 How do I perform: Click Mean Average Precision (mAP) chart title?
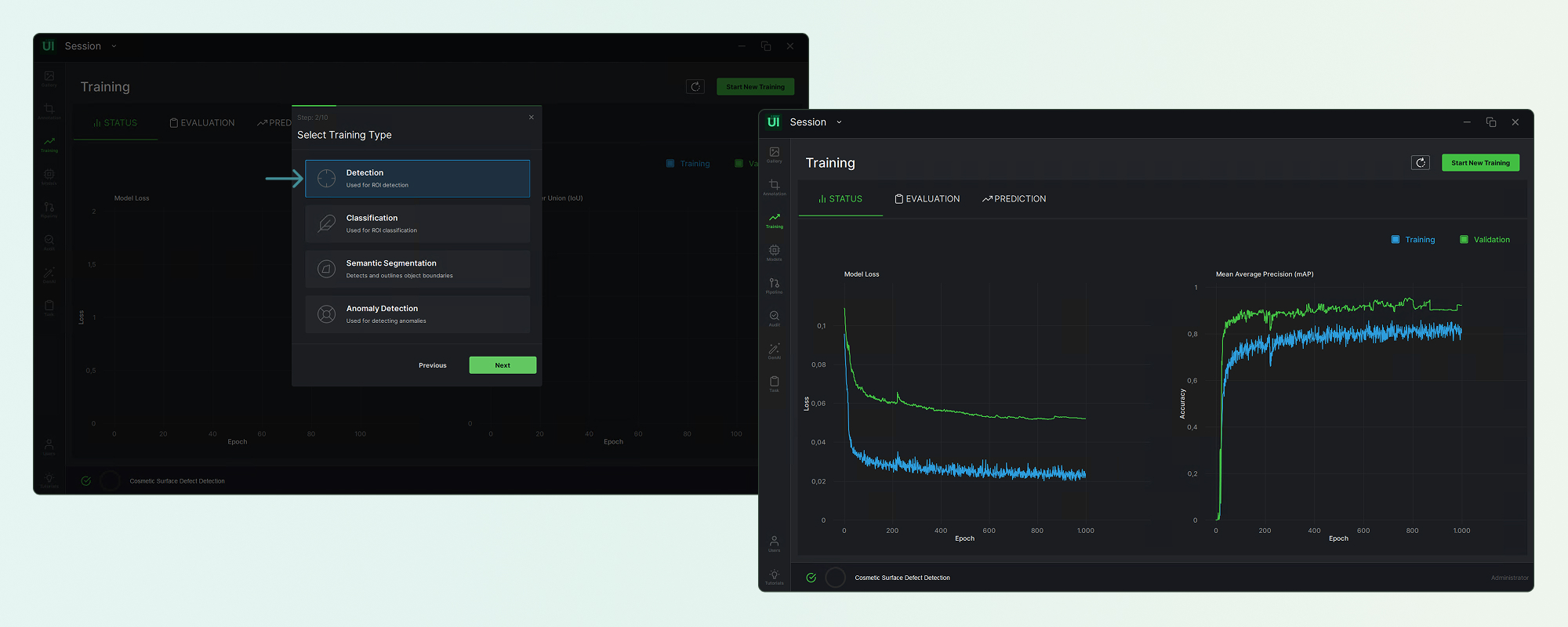(1265, 274)
